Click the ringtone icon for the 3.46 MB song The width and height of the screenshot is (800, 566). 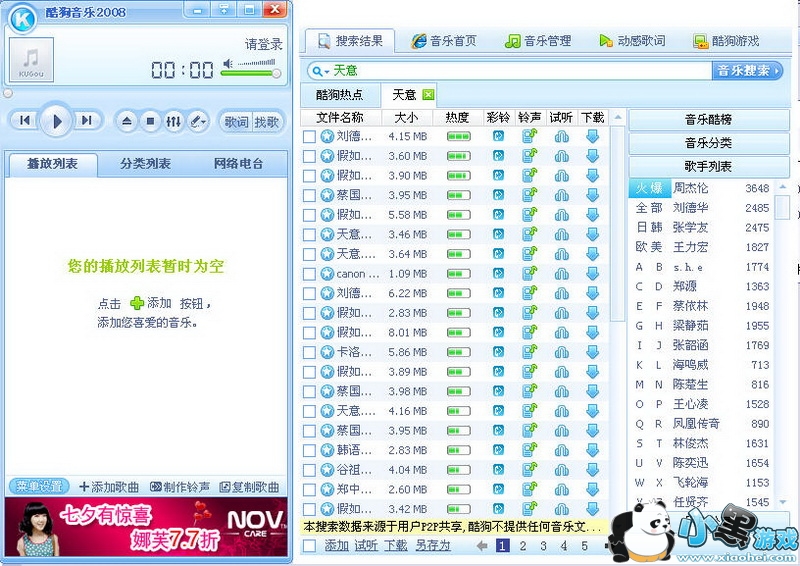click(530, 234)
